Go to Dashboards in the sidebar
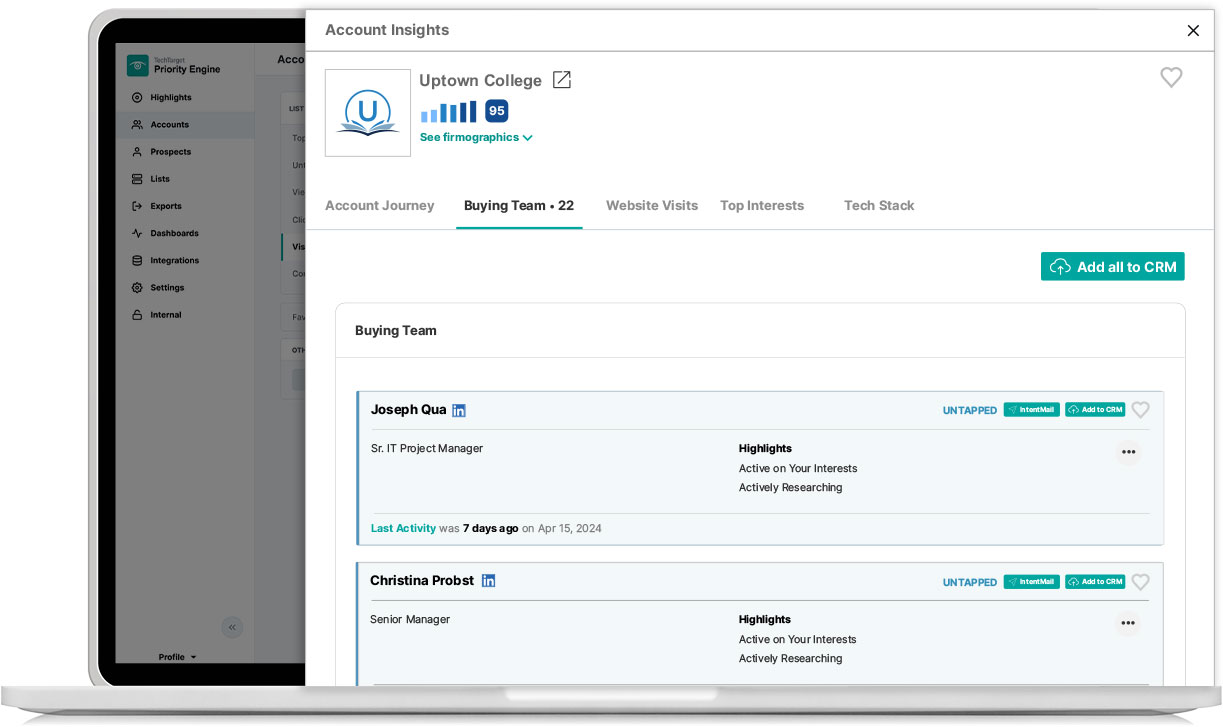Screen dimensions: 1223x727 174,233
